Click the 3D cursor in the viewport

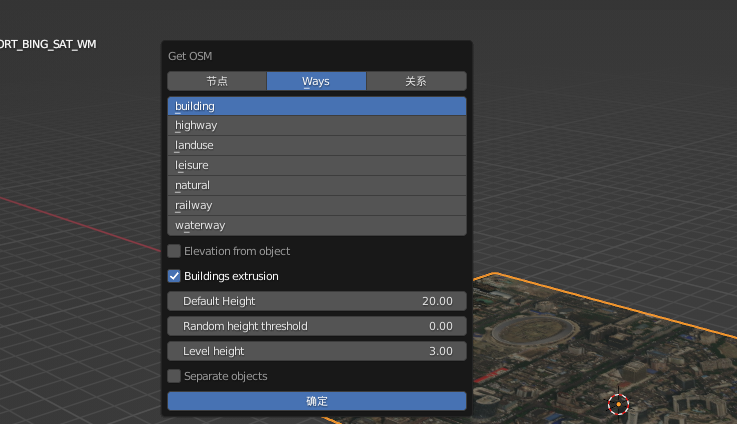tap(618, 404)
